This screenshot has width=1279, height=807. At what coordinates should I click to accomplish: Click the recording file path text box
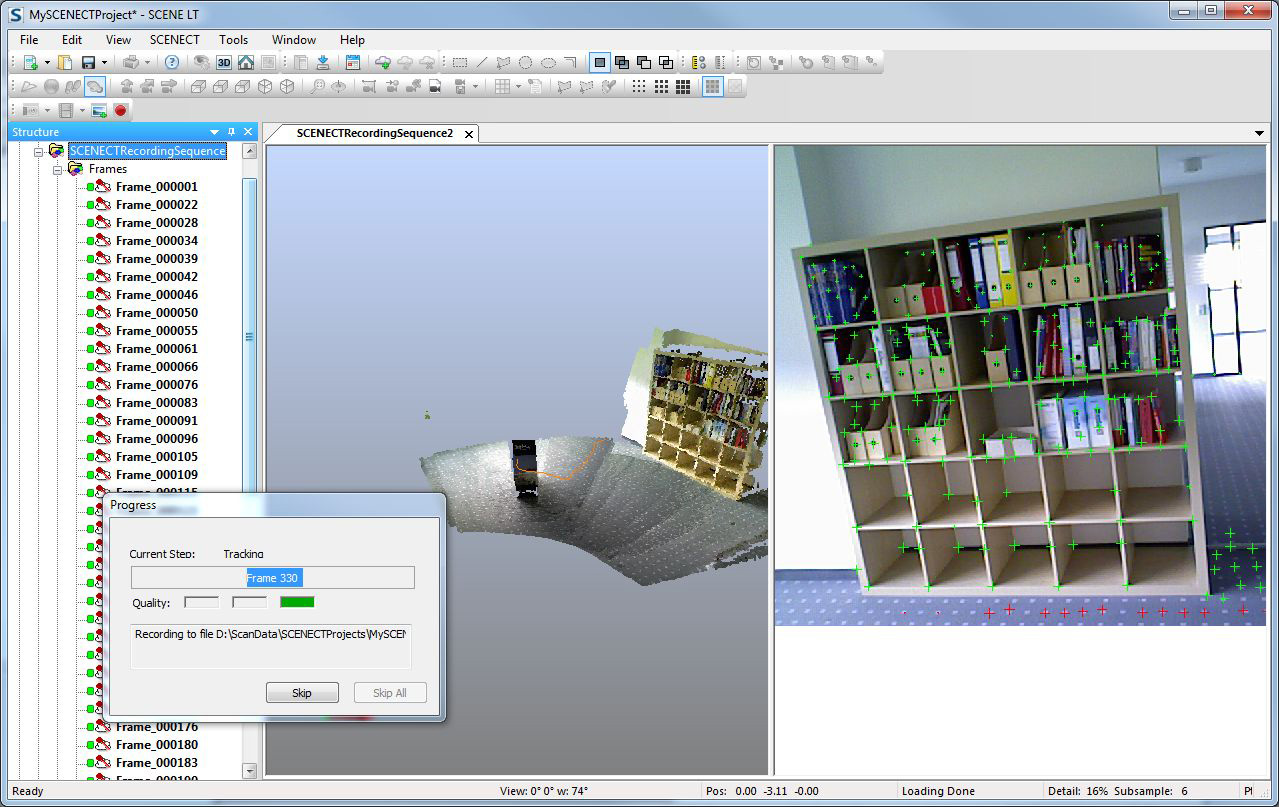[272, 647]
